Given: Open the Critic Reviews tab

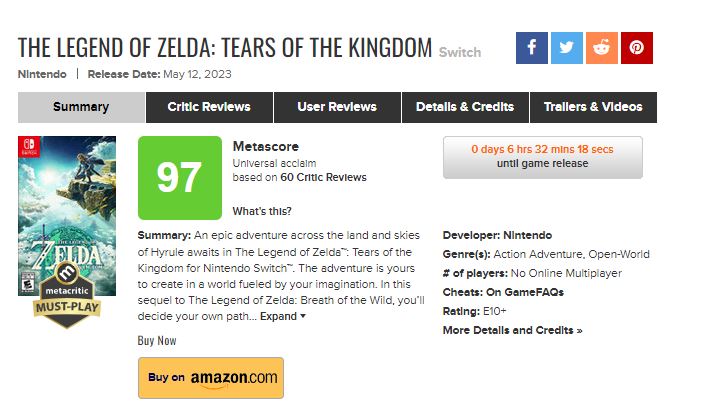Looking at the screenshot, I should point(209,107).
